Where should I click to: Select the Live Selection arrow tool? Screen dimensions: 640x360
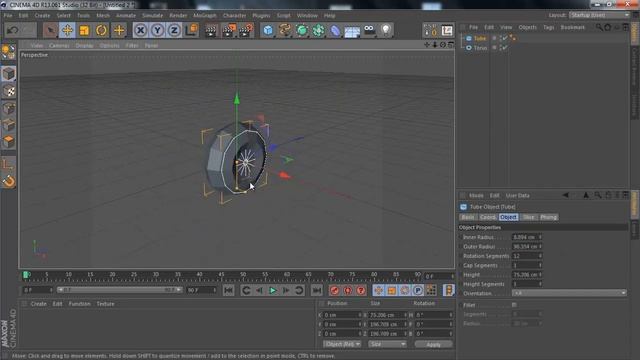[x=50, y=30]
